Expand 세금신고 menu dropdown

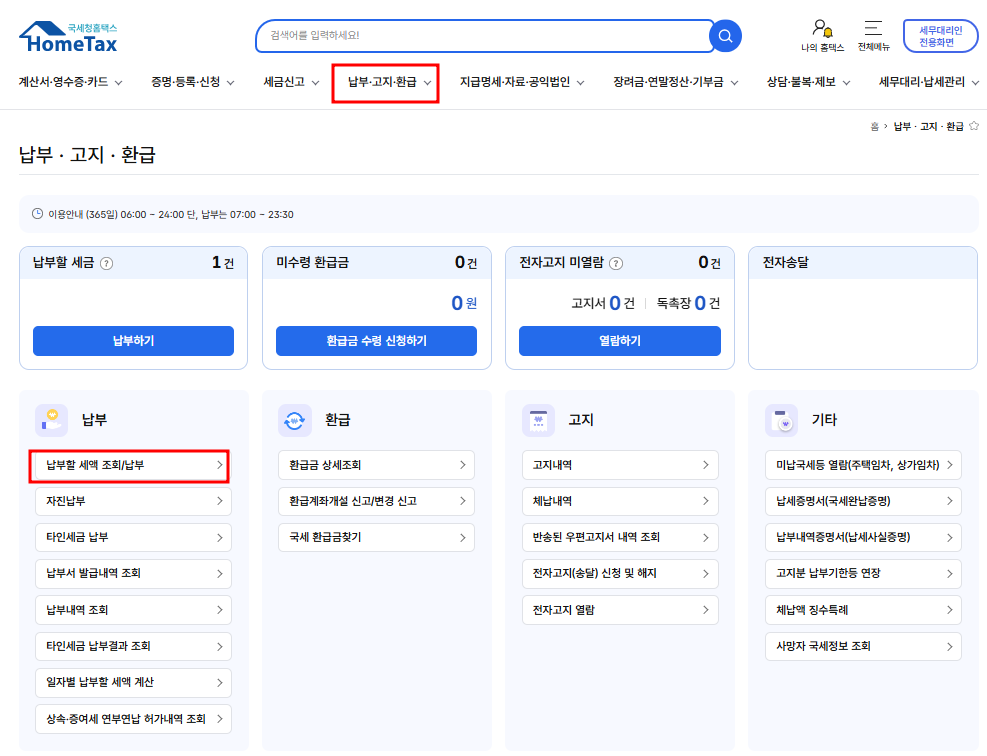point(291,82)
